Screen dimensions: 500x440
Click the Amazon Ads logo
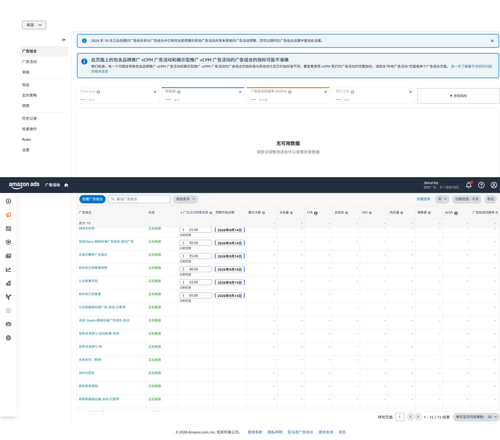24,185
